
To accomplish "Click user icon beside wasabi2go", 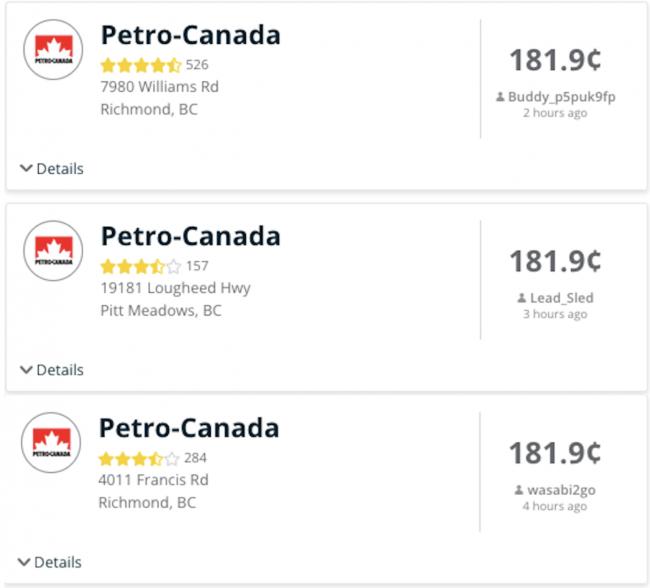I will [519, 490].
